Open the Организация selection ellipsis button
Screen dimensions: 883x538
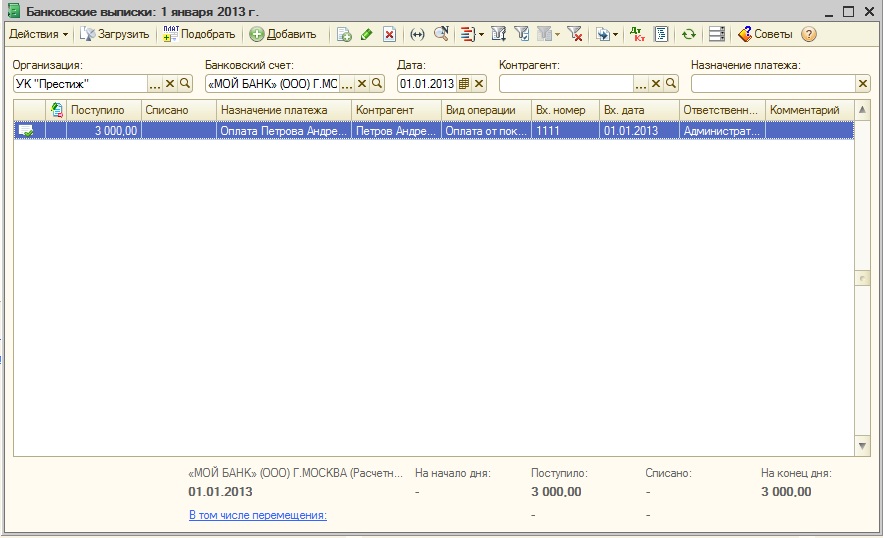(x=155, y=84)
